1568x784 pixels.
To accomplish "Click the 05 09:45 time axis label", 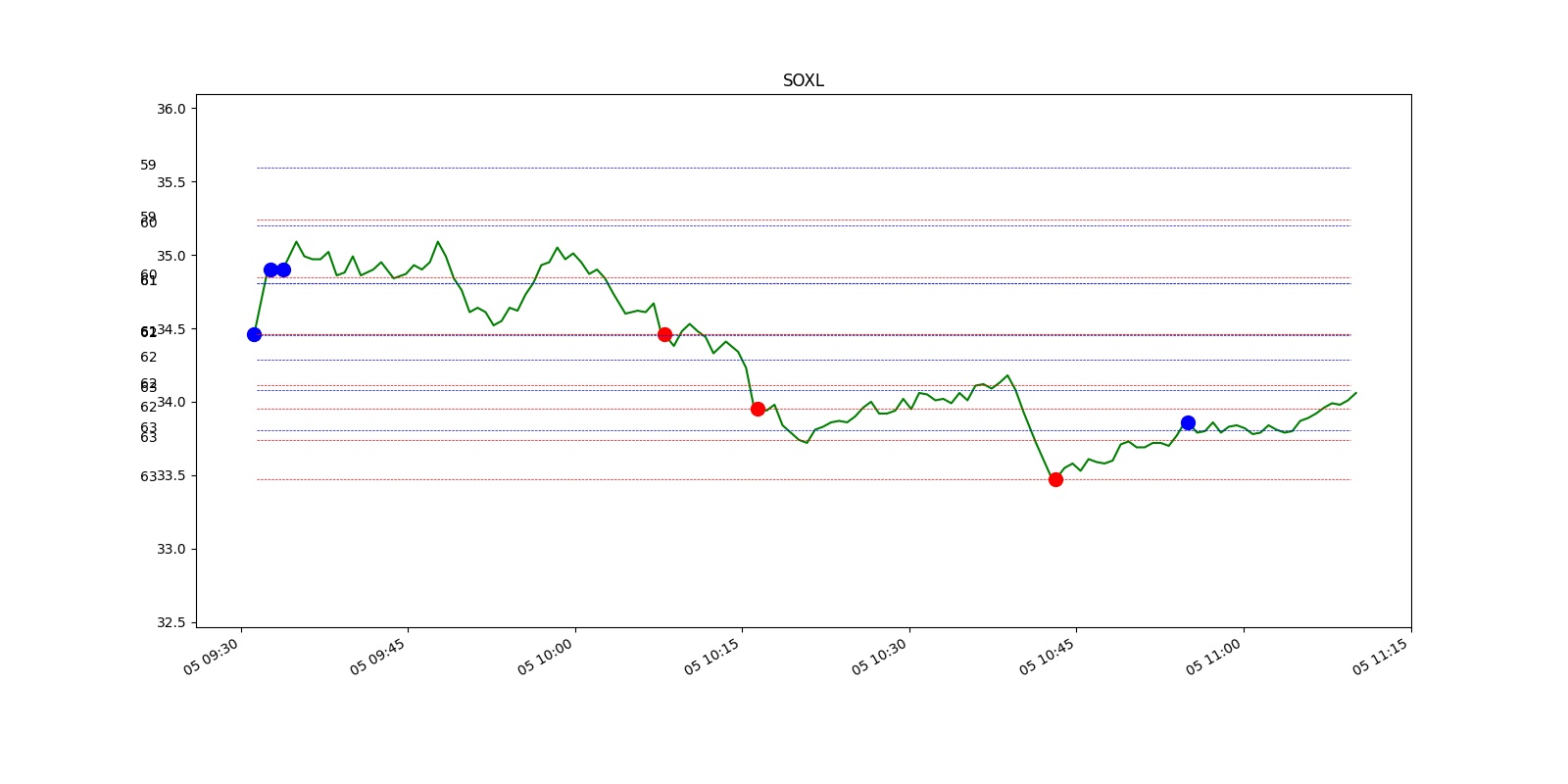I will [x=378, y=657].
